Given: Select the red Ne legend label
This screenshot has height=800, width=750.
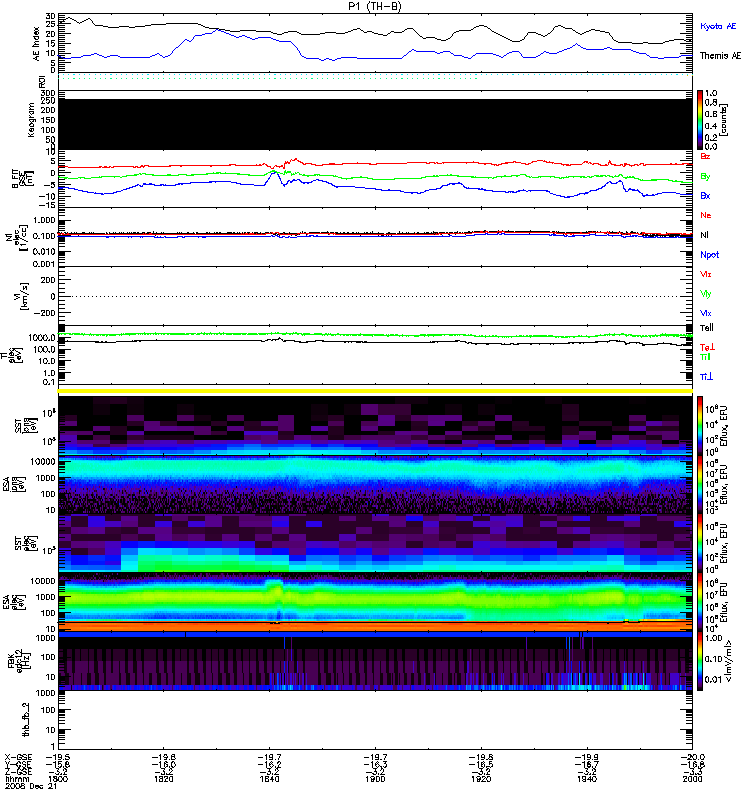Looking at the screenshot, I should pyautogui.click(x=706, y=215).
